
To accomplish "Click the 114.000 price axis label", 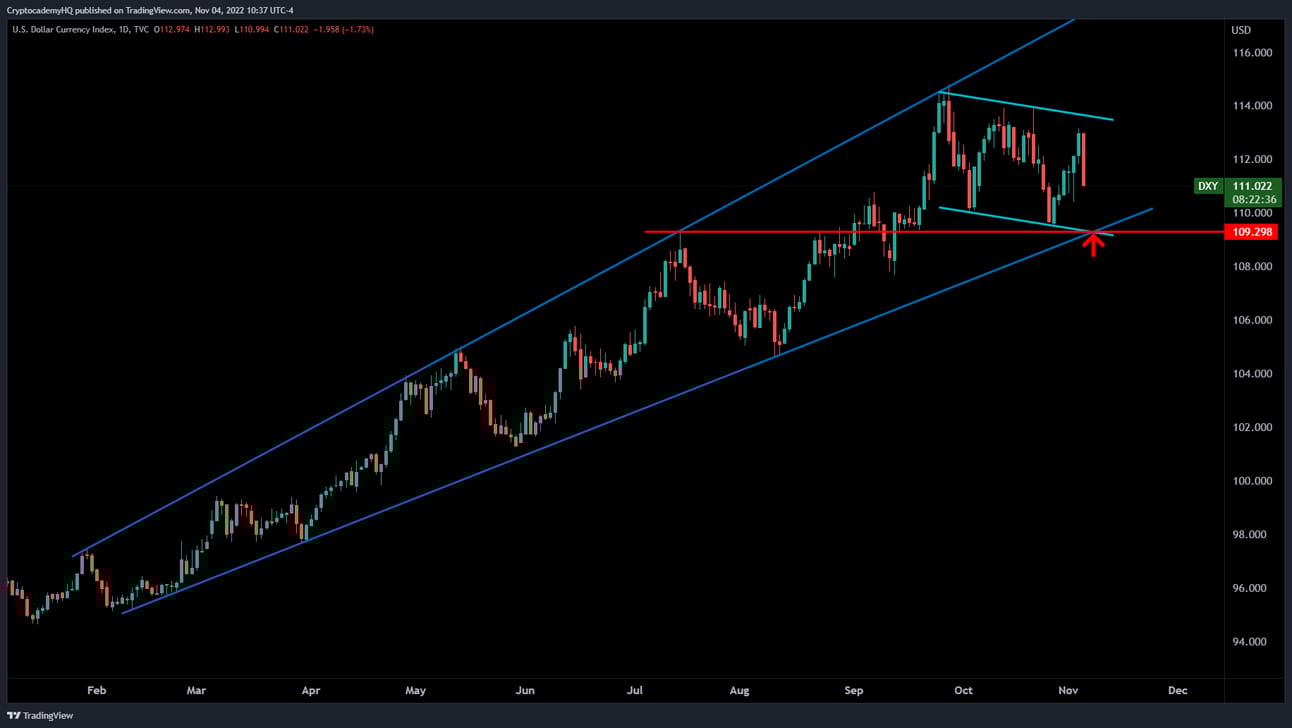I will tap(1251, 106).
